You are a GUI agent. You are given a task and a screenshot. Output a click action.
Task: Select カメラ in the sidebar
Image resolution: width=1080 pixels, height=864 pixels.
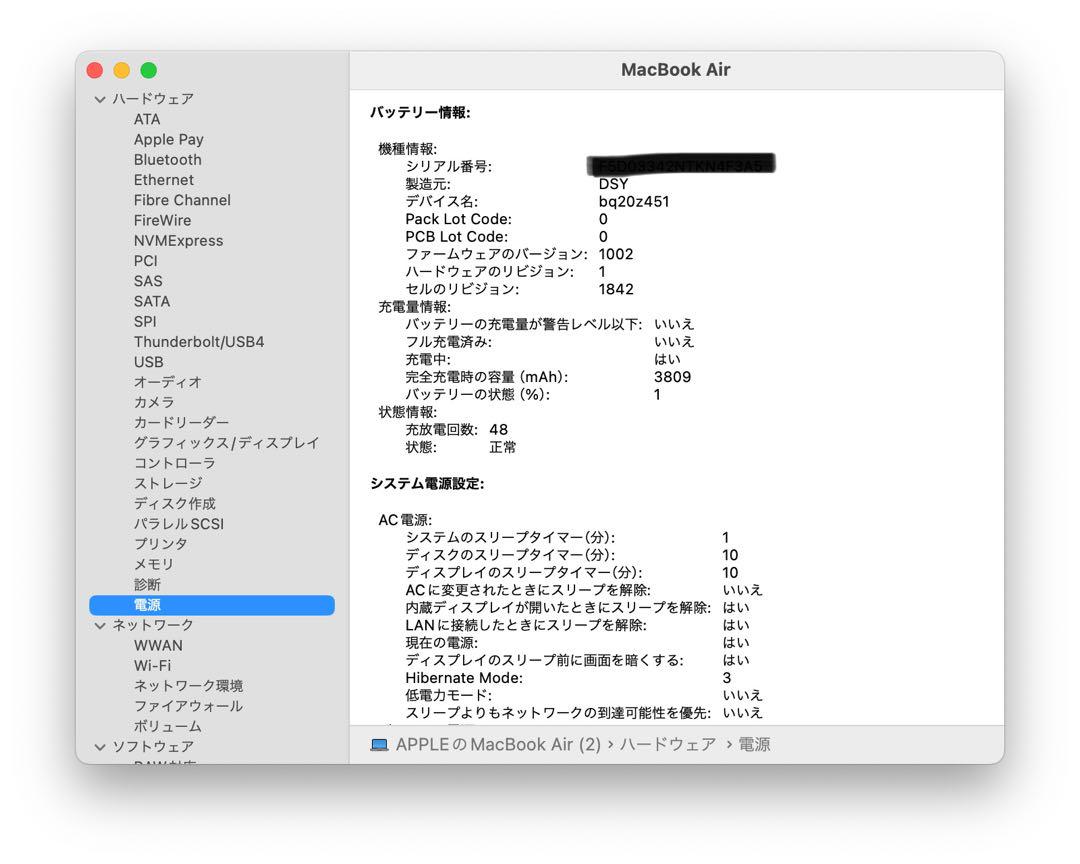pos(154,402)
